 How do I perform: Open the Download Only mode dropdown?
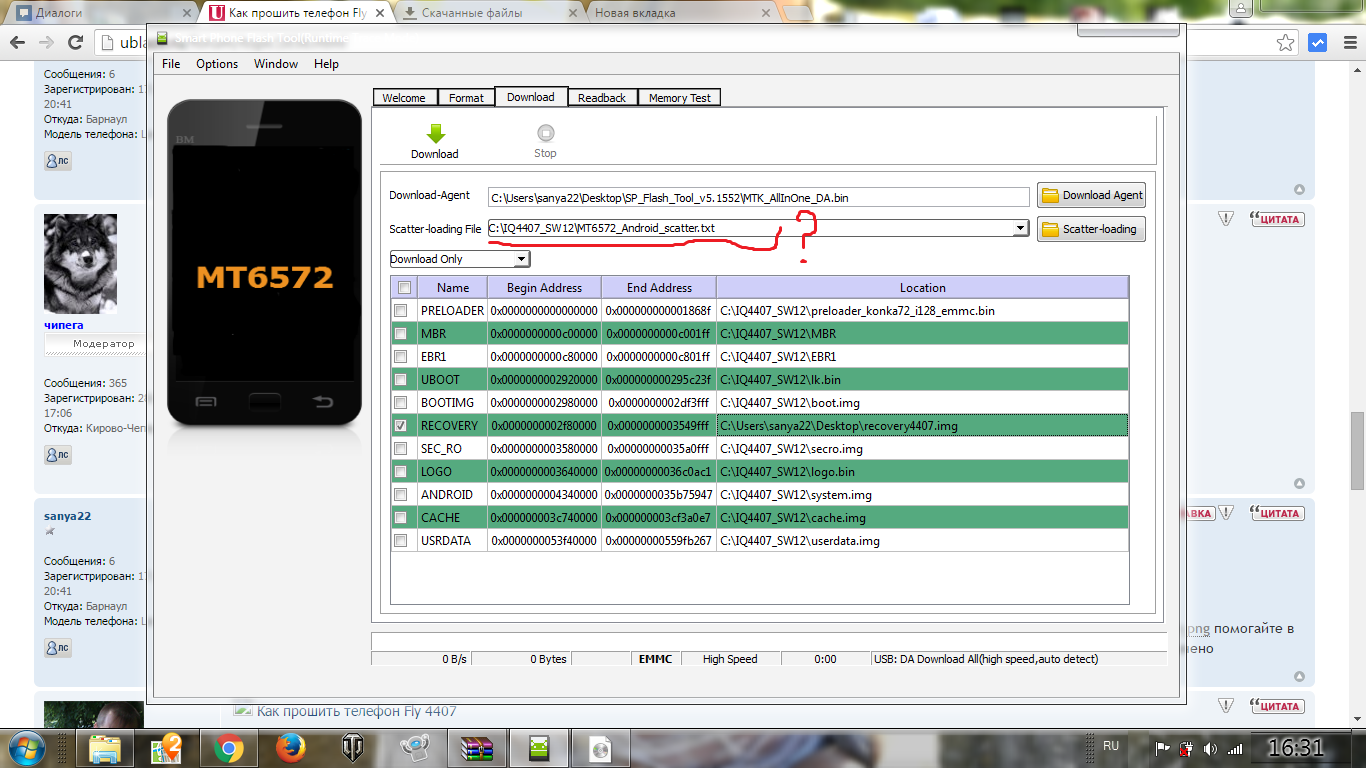pyautogui.click(x=521, y=259)
